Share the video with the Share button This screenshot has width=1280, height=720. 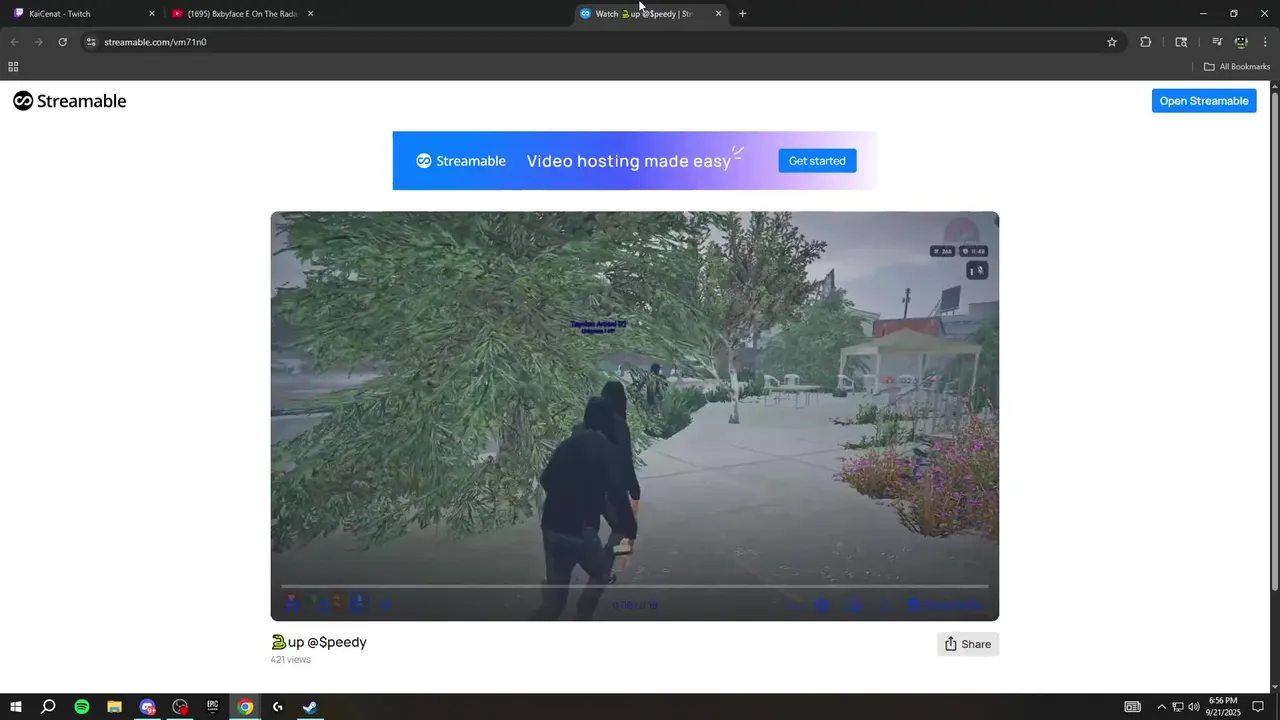(968, 644)
